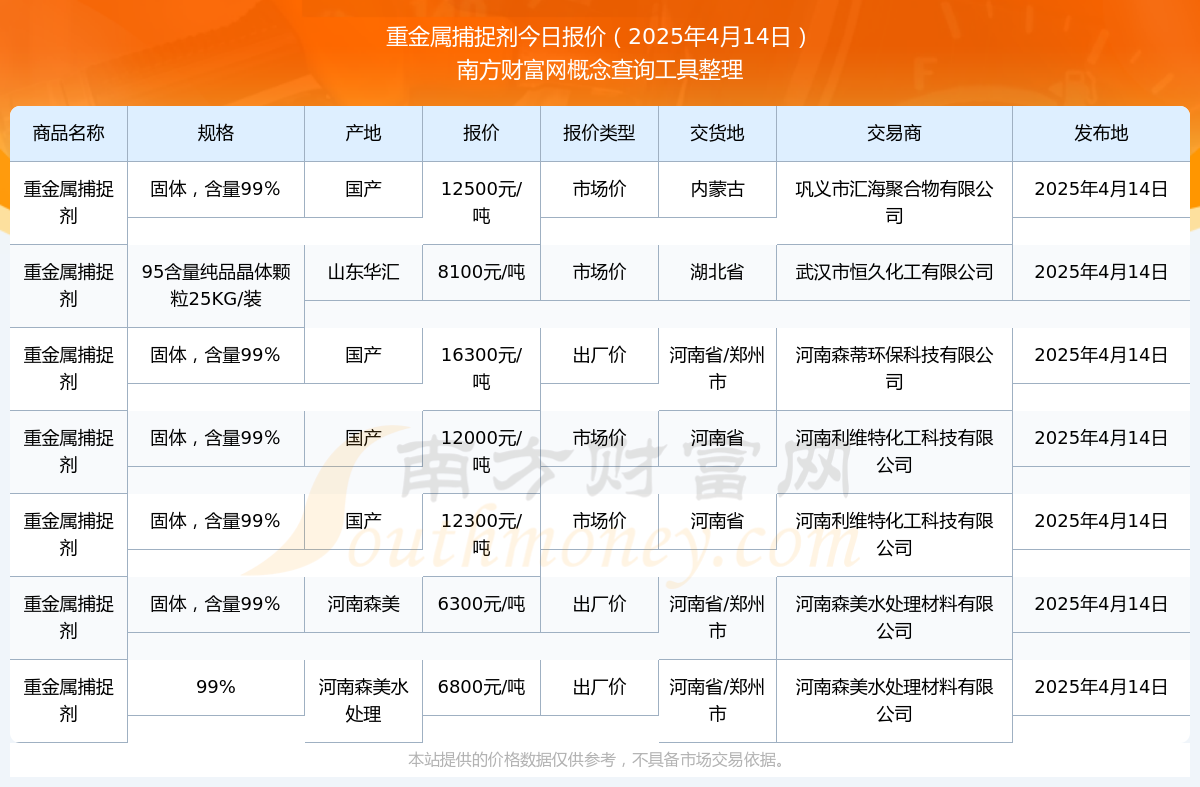Click the 交易商 column header
The height and width of the screenshot is (787, 1200).
click(894, 133)
